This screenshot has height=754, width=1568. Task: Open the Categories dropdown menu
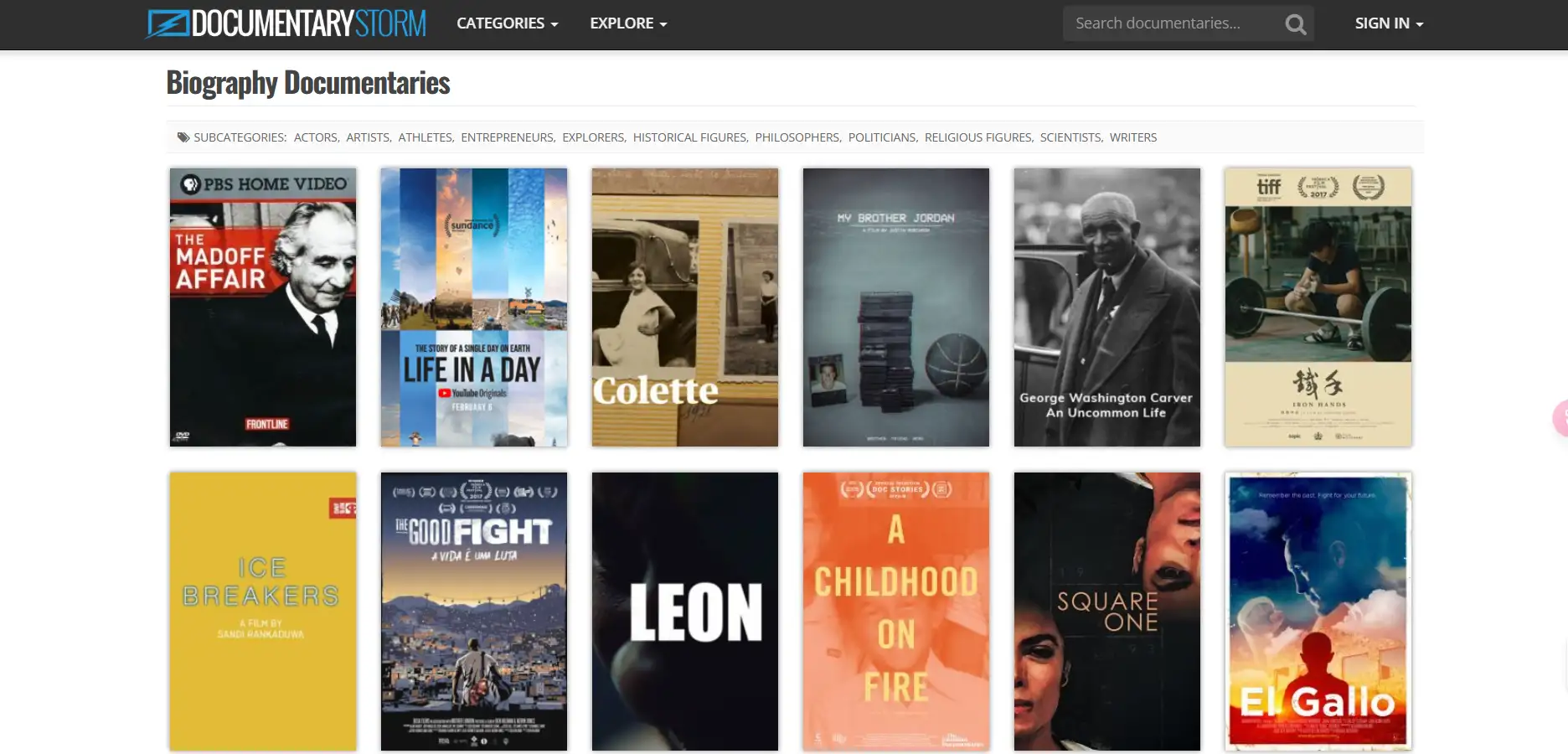coord(507,23)
